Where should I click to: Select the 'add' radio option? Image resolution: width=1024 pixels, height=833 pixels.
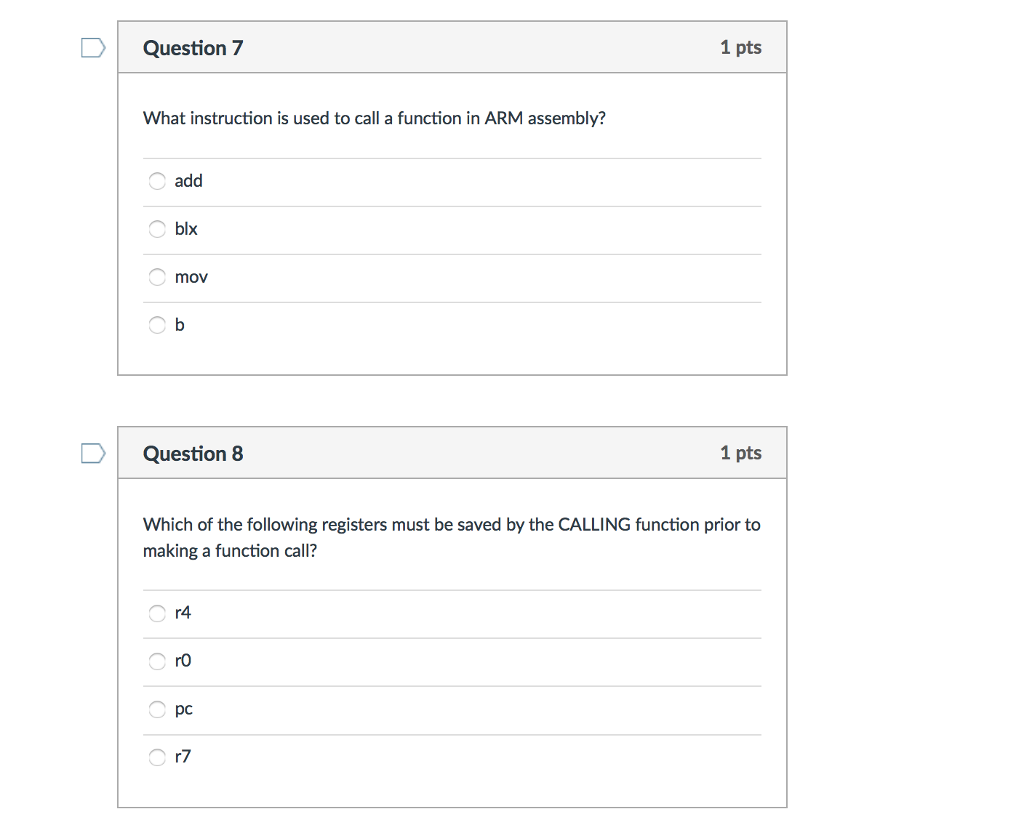click(157, 181)
